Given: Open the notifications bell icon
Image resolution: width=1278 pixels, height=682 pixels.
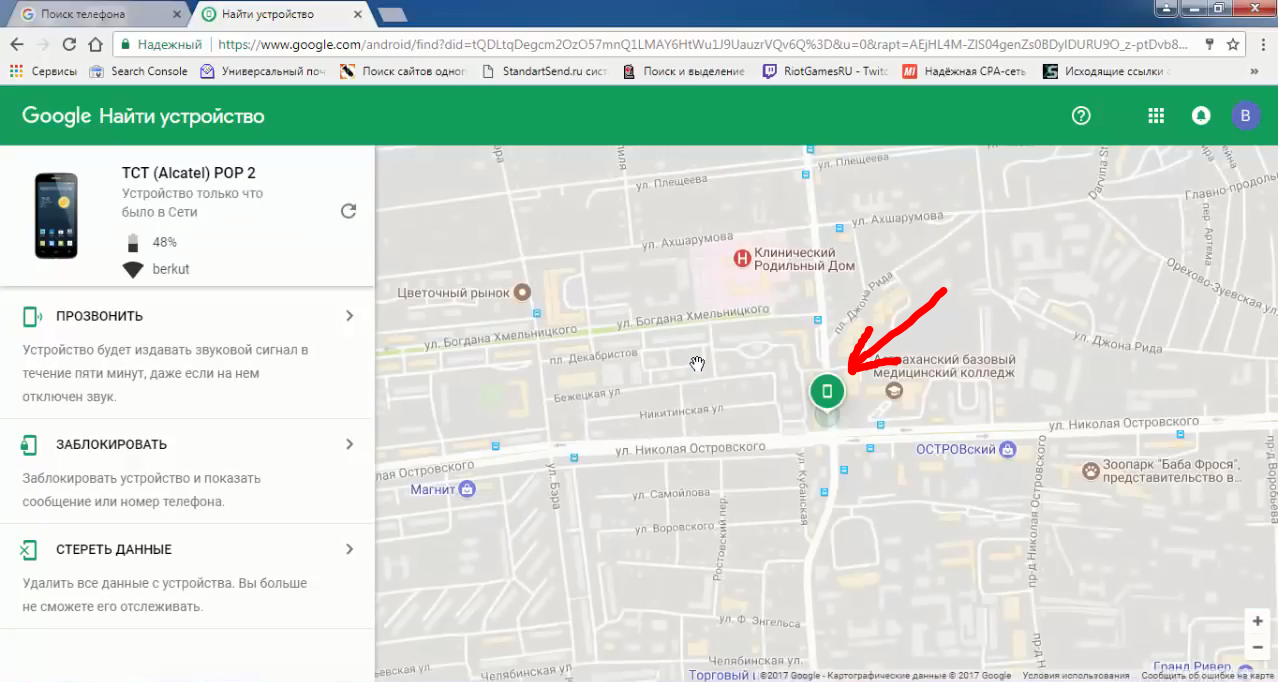Looking at the screenshot, I should [x=1201, y=116].
